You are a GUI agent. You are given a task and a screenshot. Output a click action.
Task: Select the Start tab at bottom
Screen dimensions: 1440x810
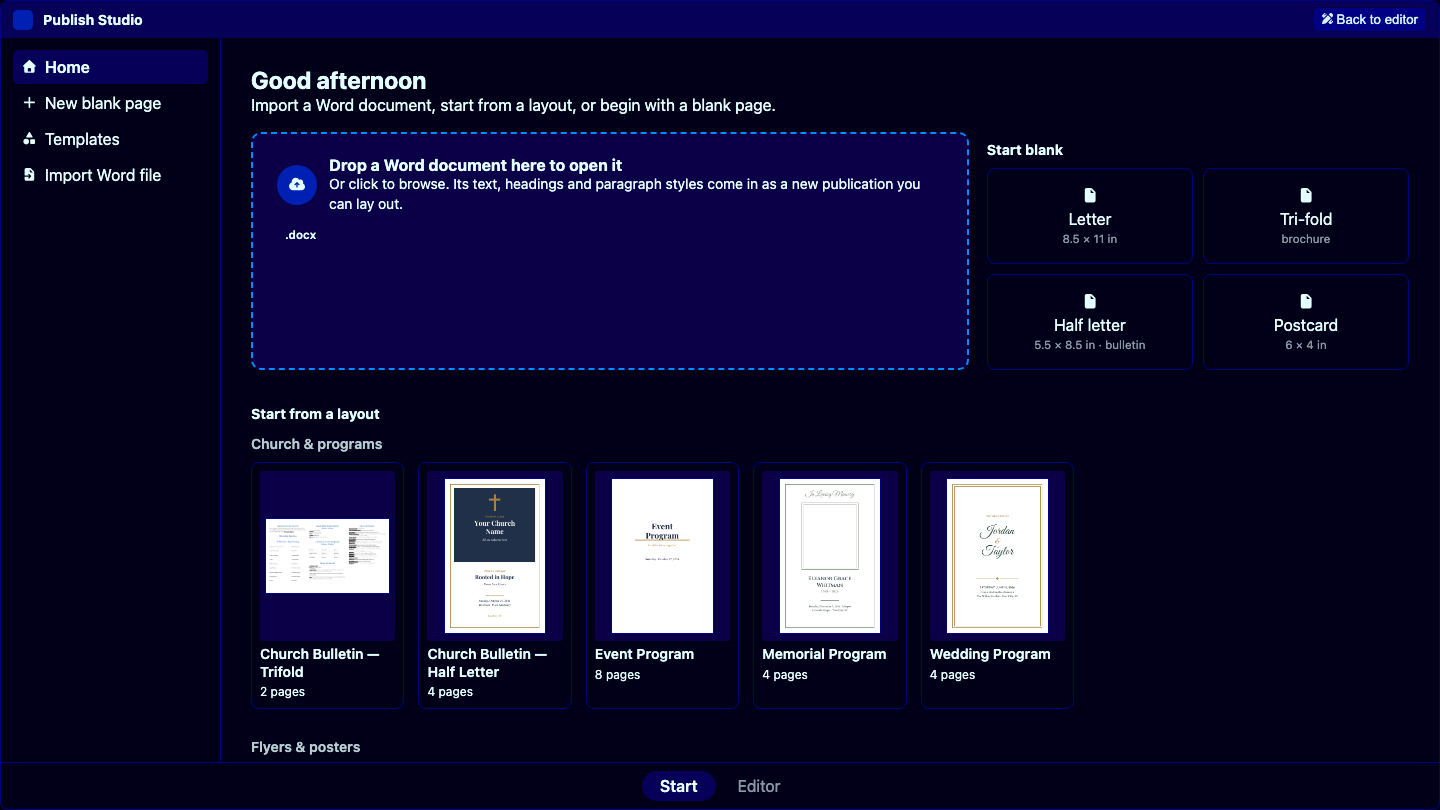coord(678,786)
